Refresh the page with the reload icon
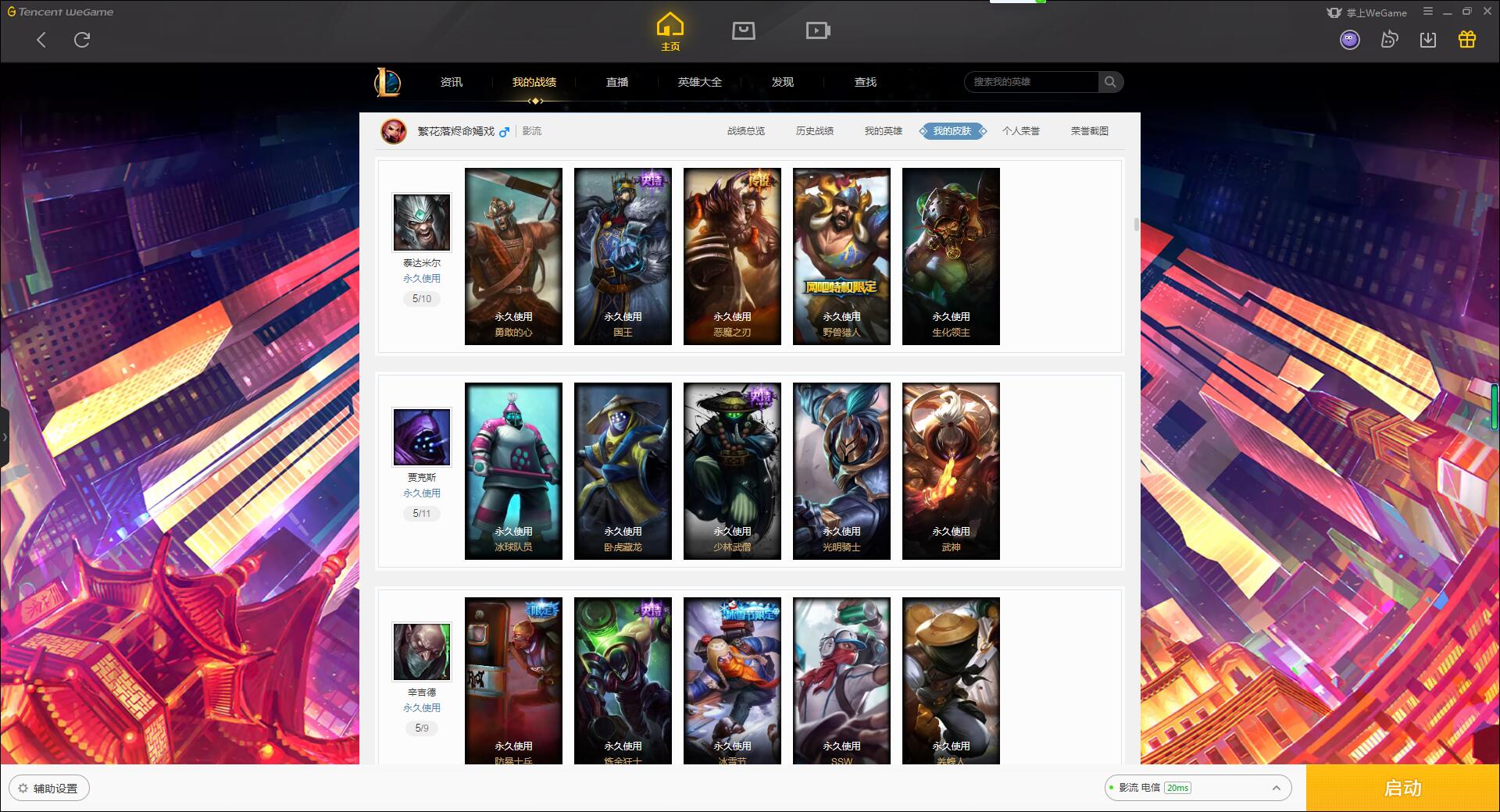The image size is (1500, 812). pyautogui.click(x=82, y=40)
